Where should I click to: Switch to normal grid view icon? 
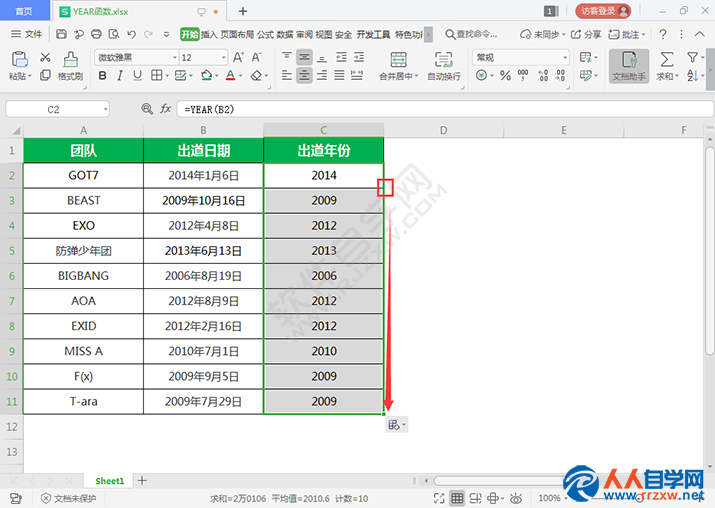point(457,498)
